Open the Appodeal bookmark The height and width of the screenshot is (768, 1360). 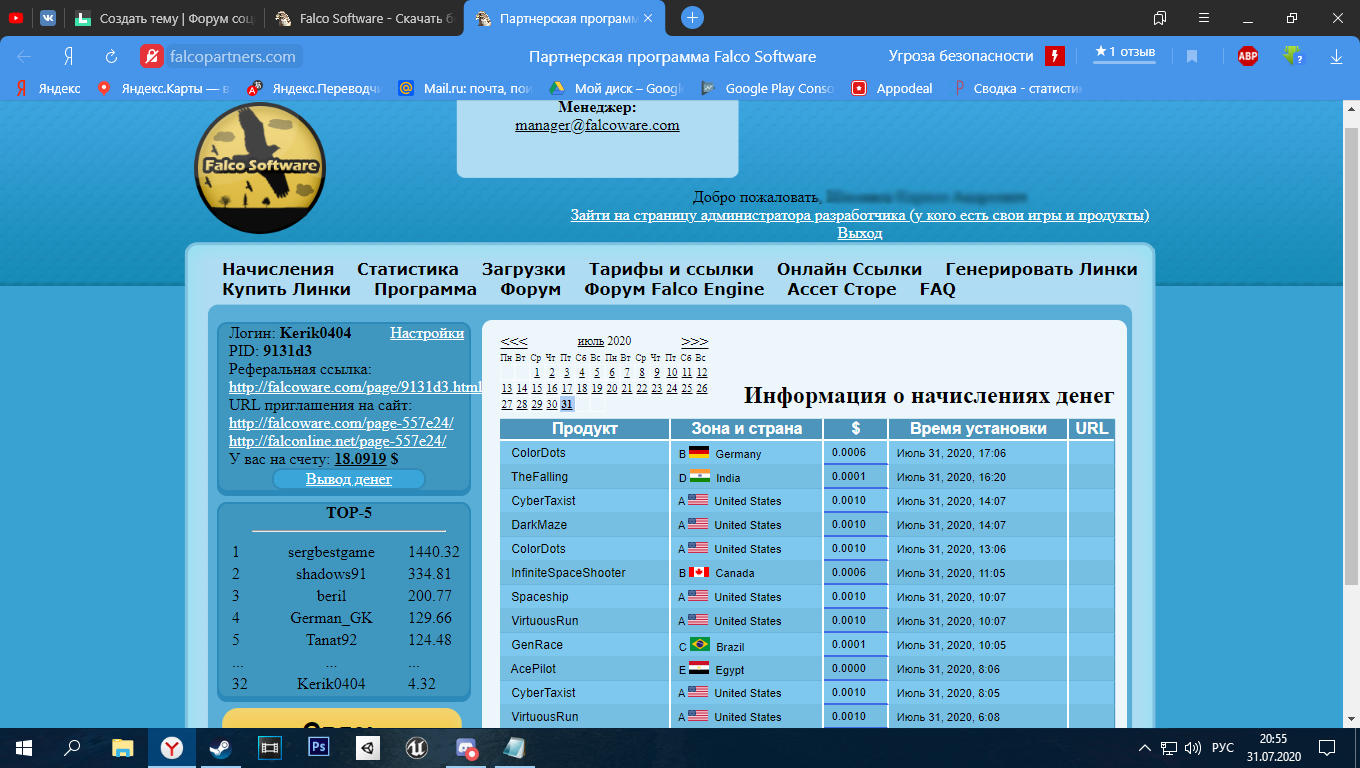tap(893, 88)
